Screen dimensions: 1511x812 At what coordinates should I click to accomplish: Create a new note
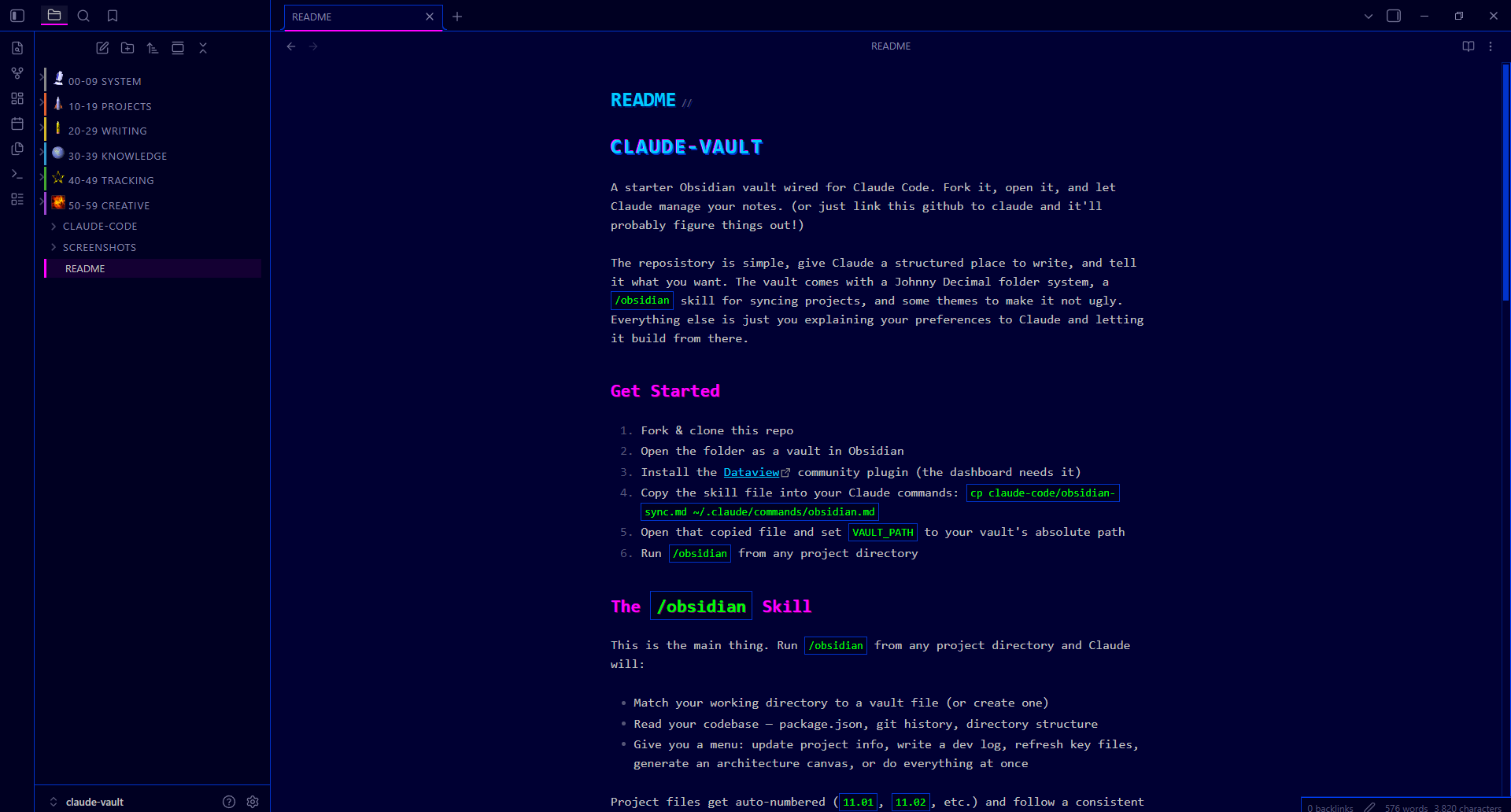(102, 48)
